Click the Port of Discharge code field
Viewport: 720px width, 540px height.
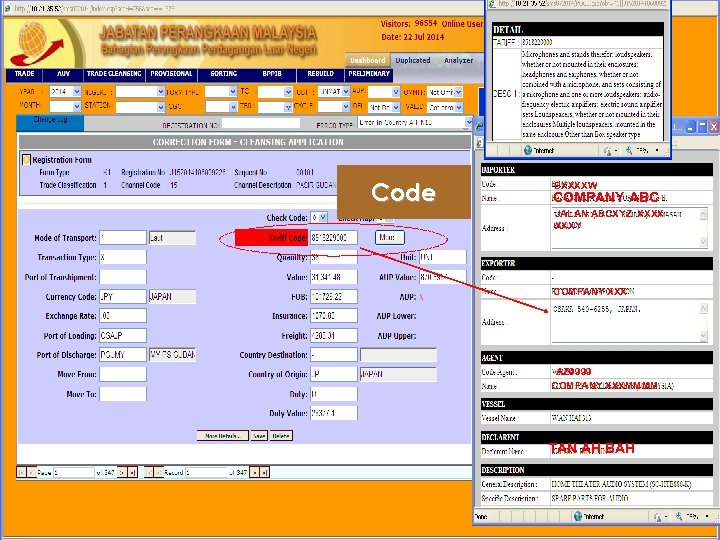(x=123, y=355)
